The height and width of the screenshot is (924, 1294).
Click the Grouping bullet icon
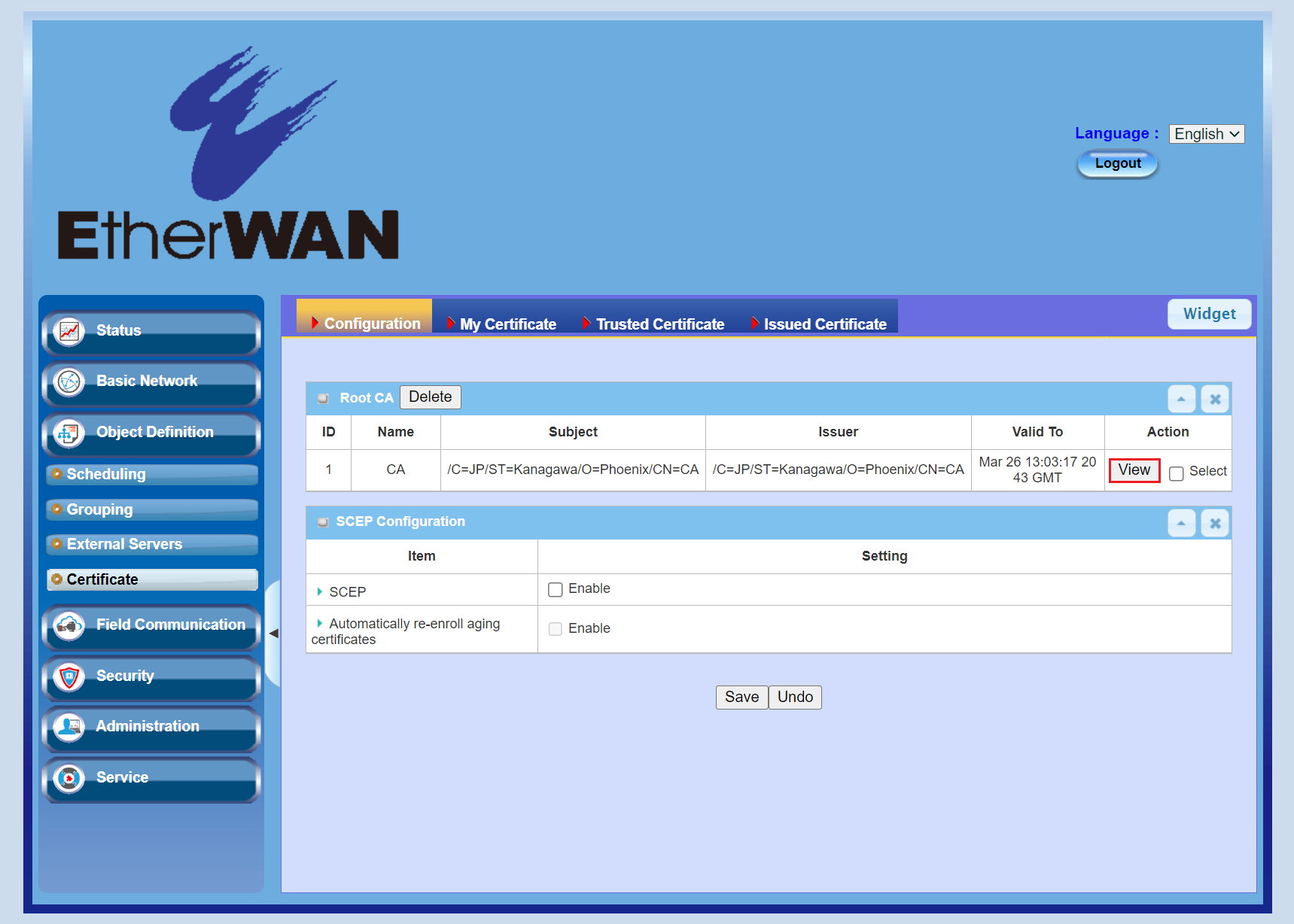pyautogui.click(x=56, y=509)
